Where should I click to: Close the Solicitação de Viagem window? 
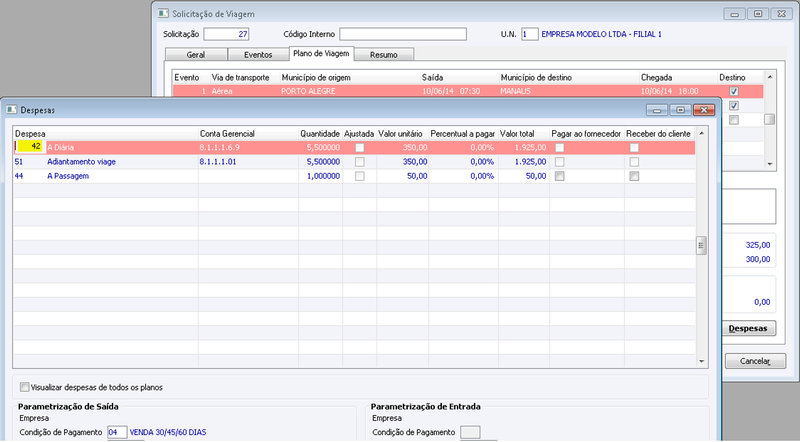tap(781, 14)
